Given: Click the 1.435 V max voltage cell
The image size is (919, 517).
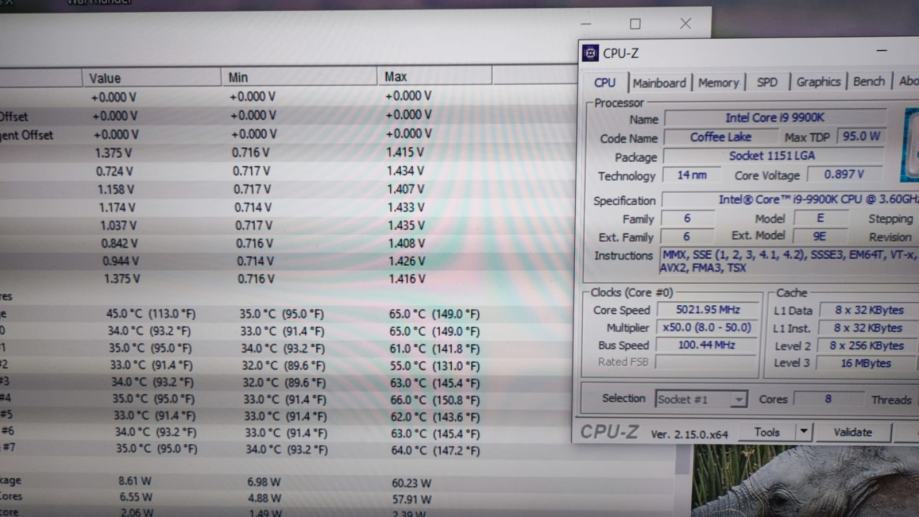Looking at the screenshot, I should pos(406,226).
